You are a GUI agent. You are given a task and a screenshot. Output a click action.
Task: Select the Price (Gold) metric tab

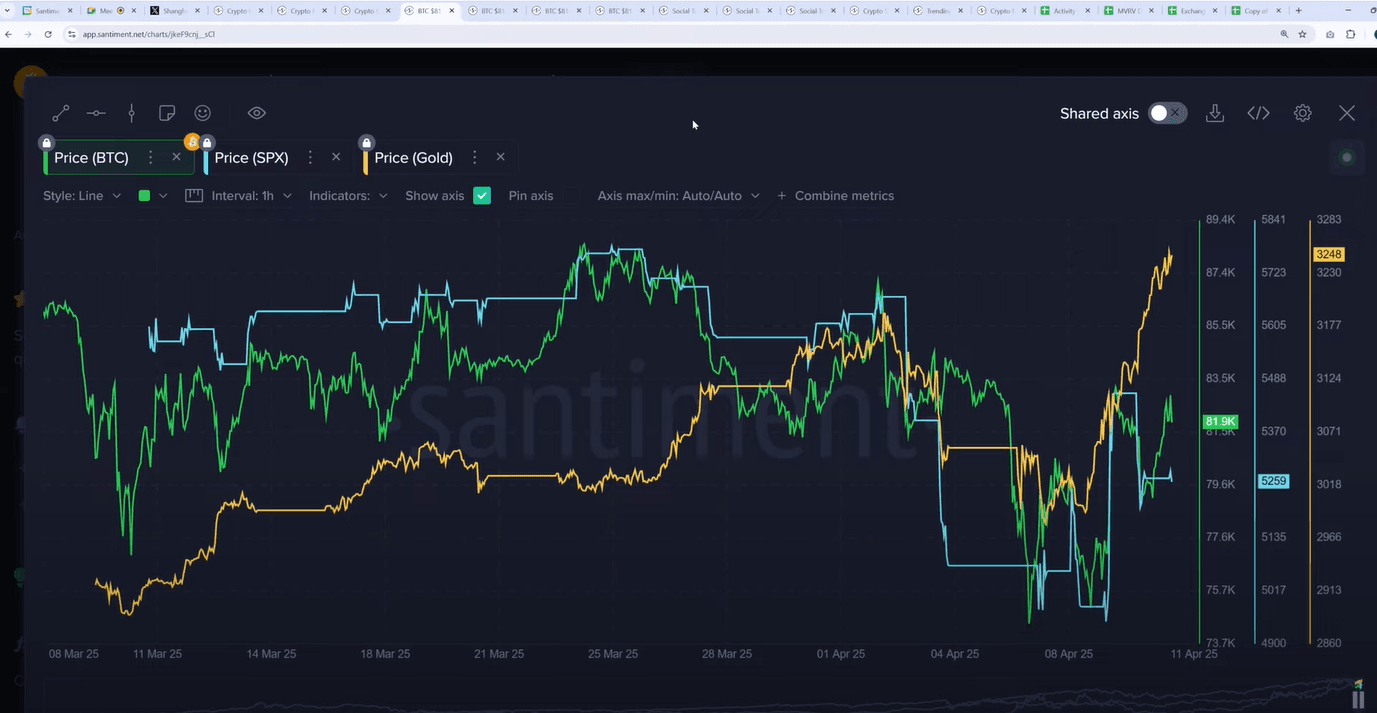point(413,158)
